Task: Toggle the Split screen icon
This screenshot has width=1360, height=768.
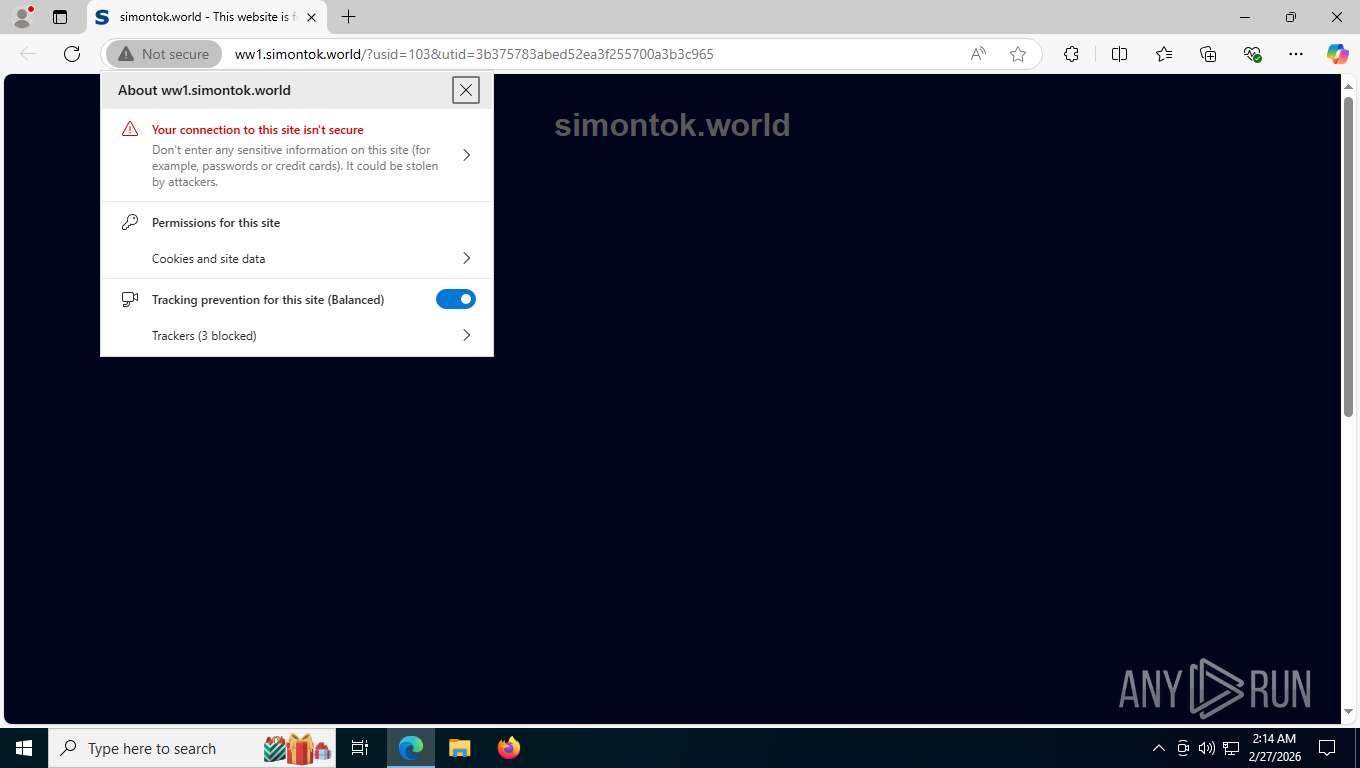Action: (1120, 54)
